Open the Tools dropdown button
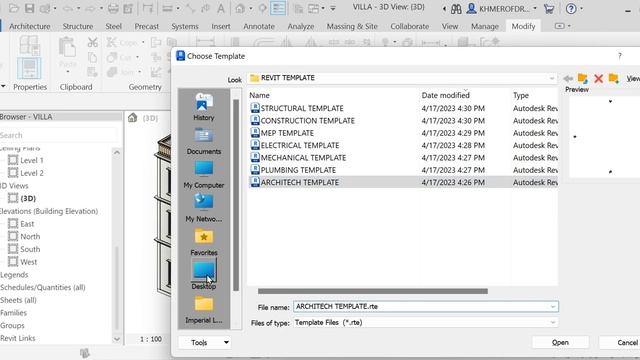Image resolution: width=640 pixels, height=360 pixels. (205, 342)
